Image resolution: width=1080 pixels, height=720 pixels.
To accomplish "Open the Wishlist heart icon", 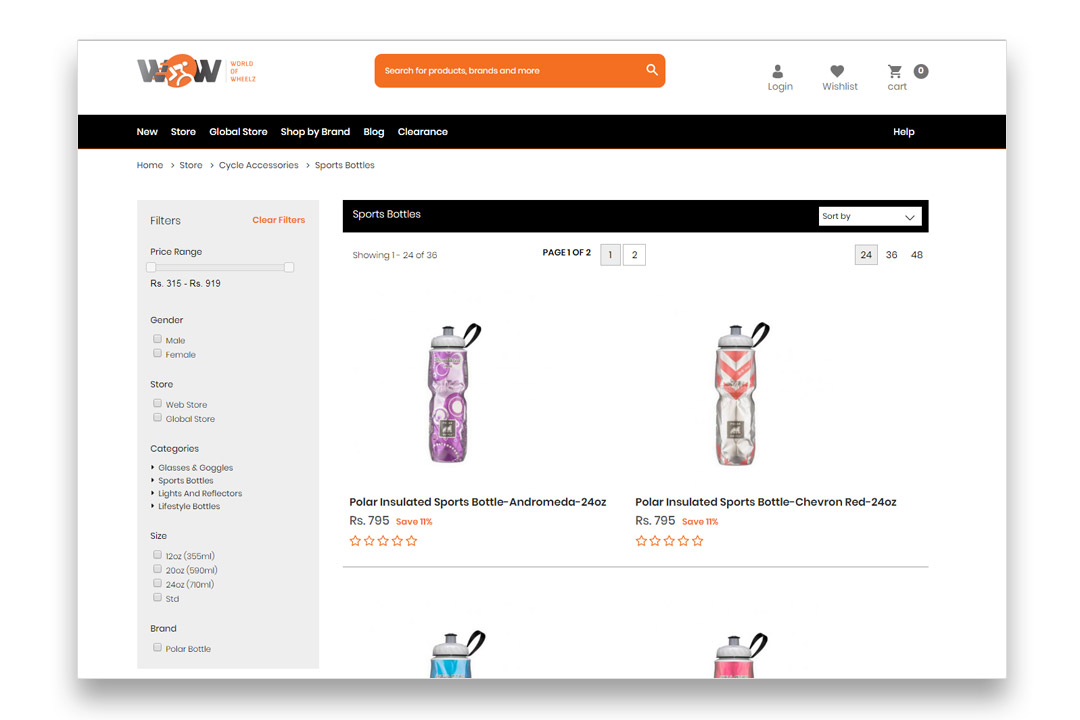I will point(837,71).
